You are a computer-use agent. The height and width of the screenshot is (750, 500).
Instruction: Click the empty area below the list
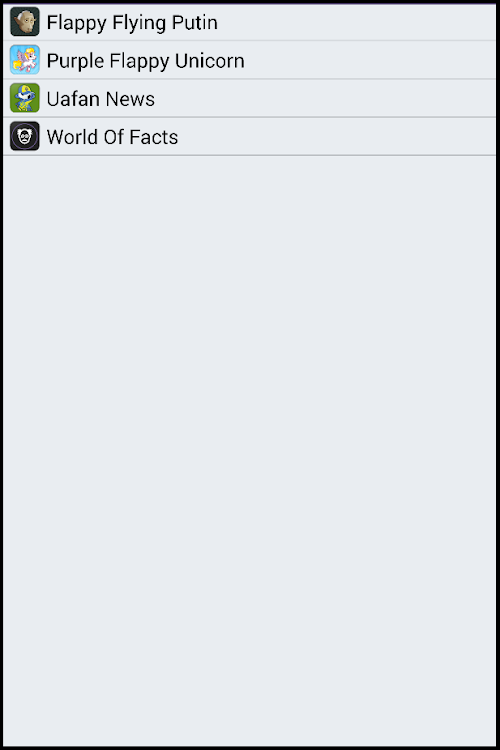point(249,450)
